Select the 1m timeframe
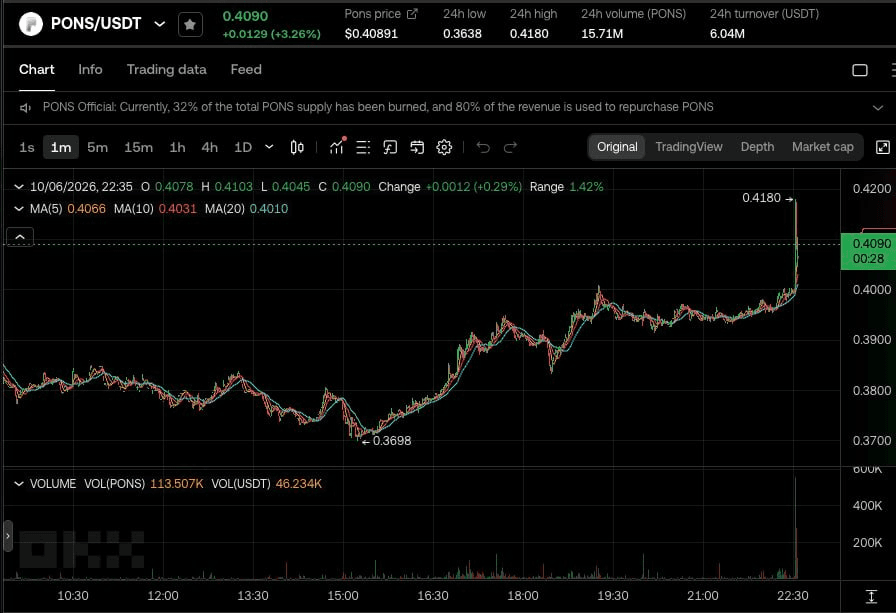 coord(61,147)
